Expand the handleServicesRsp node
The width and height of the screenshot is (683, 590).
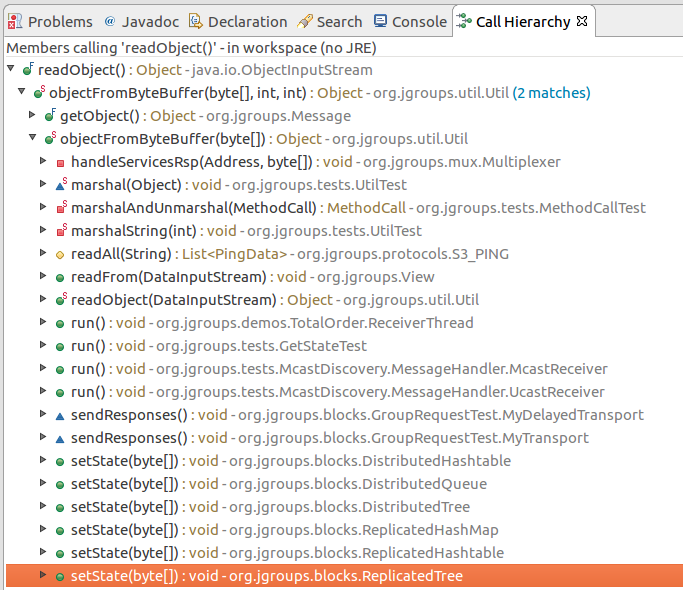(43, 161)
